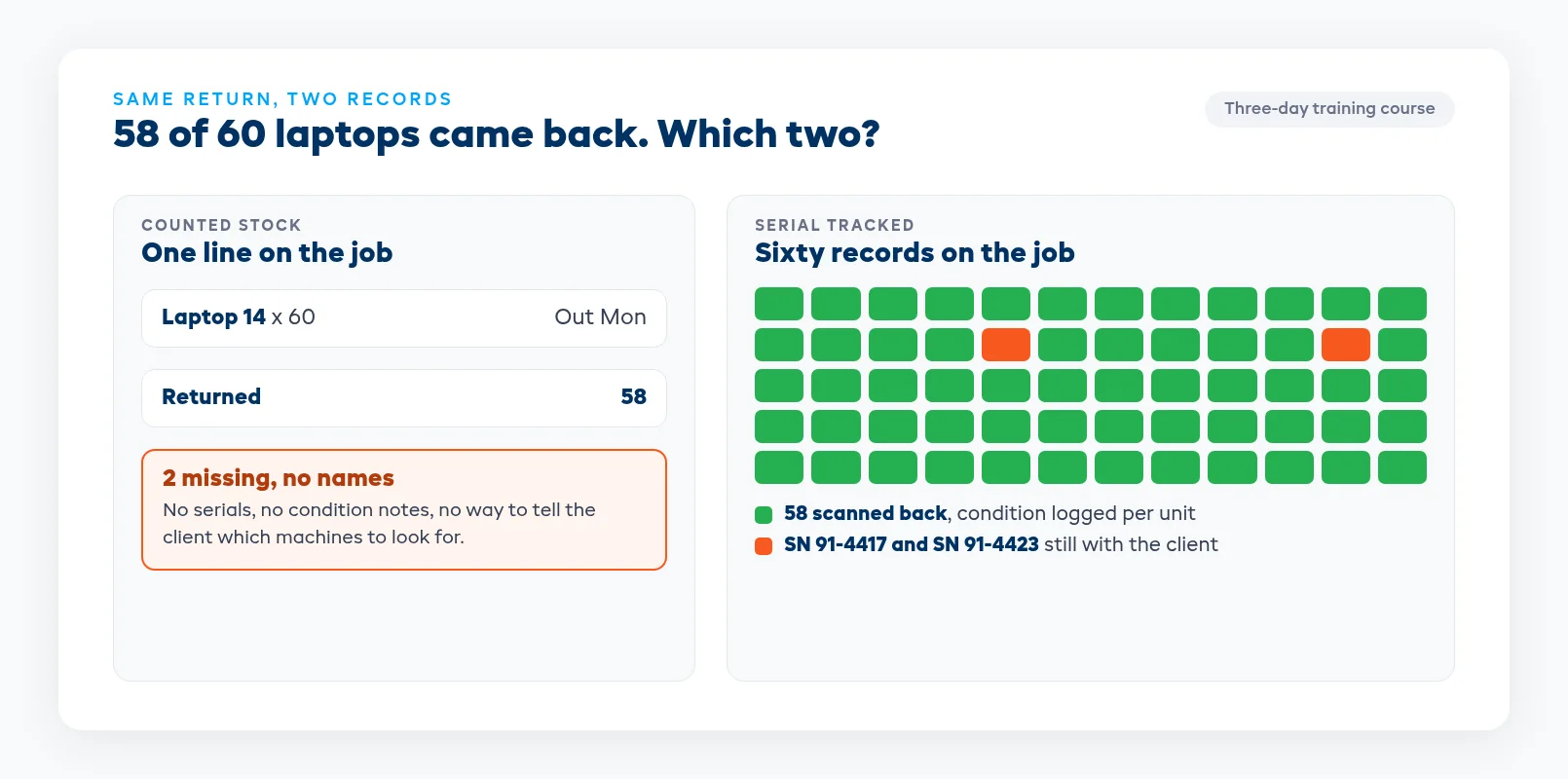Click the second orange laptop square
This screenshot has height=779, width=1568.
point(1346,345)
